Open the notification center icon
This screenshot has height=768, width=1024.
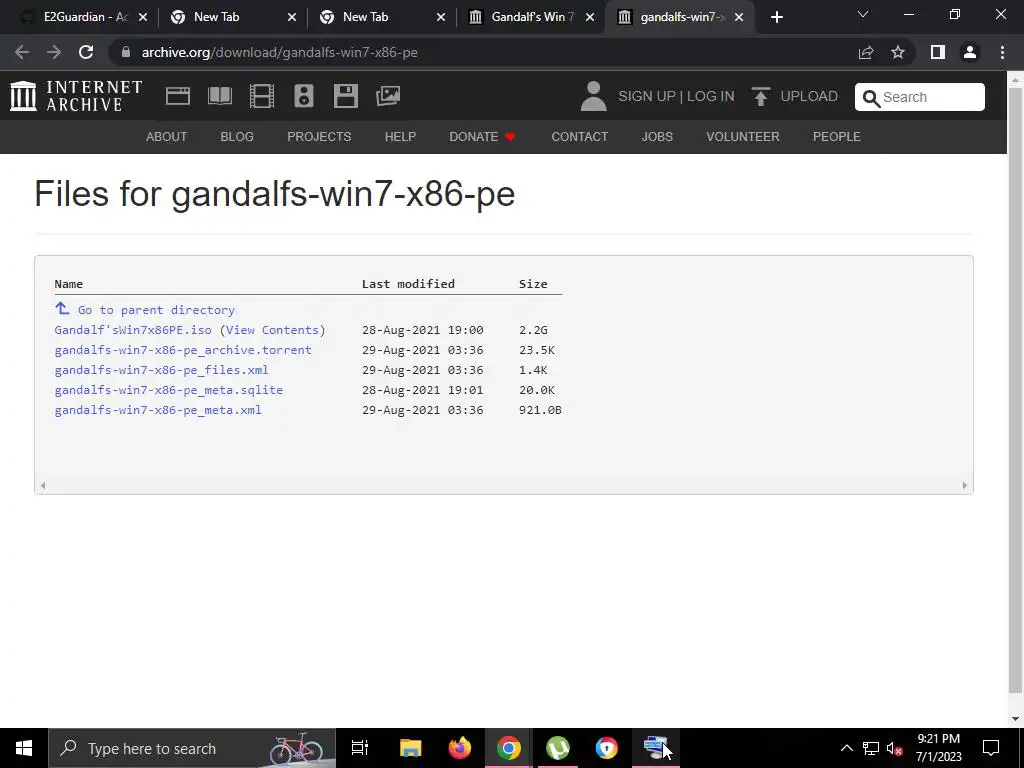(x=991, y=748)
